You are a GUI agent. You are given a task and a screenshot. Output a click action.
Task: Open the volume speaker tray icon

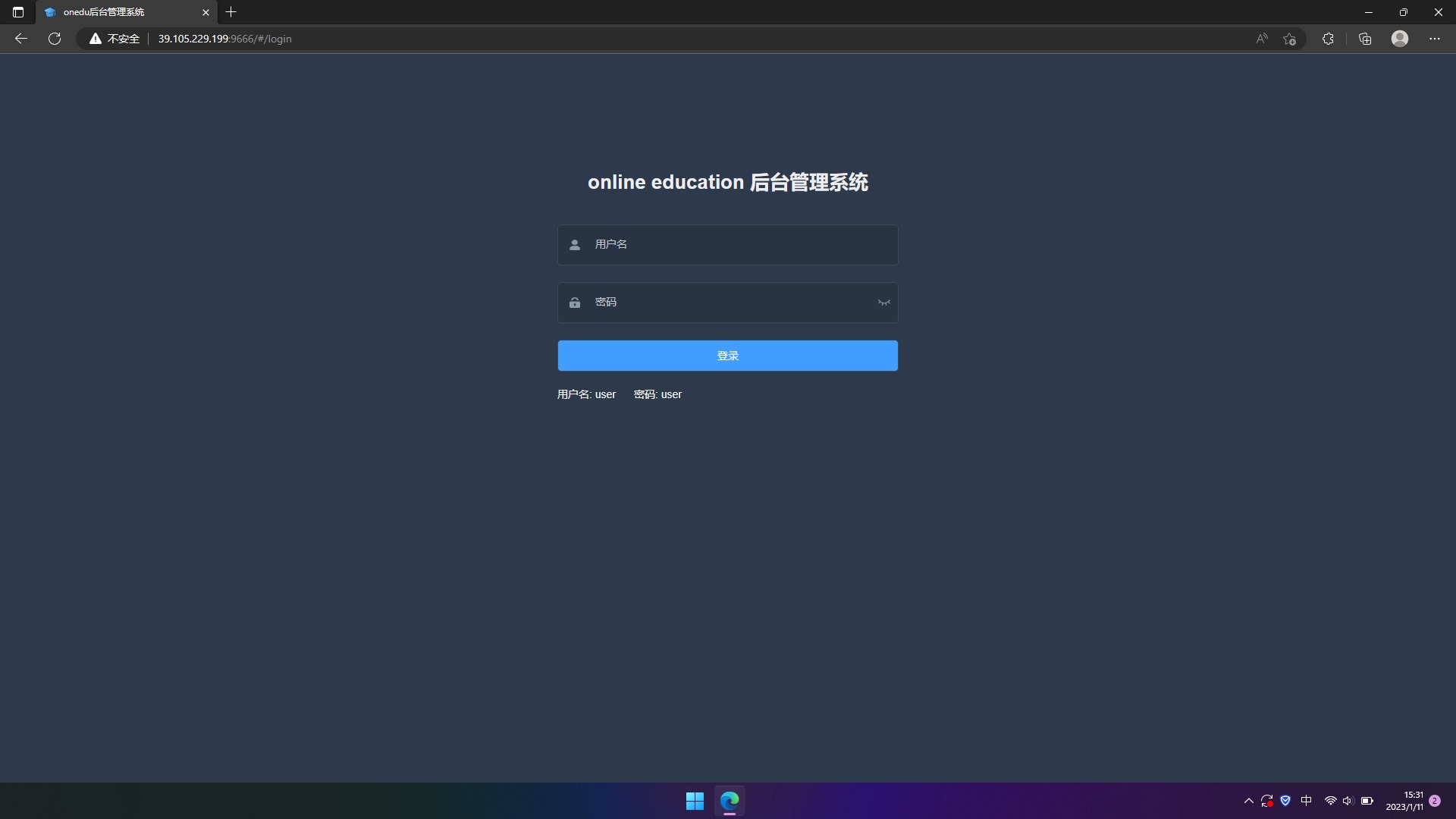tap(1348, 801)
